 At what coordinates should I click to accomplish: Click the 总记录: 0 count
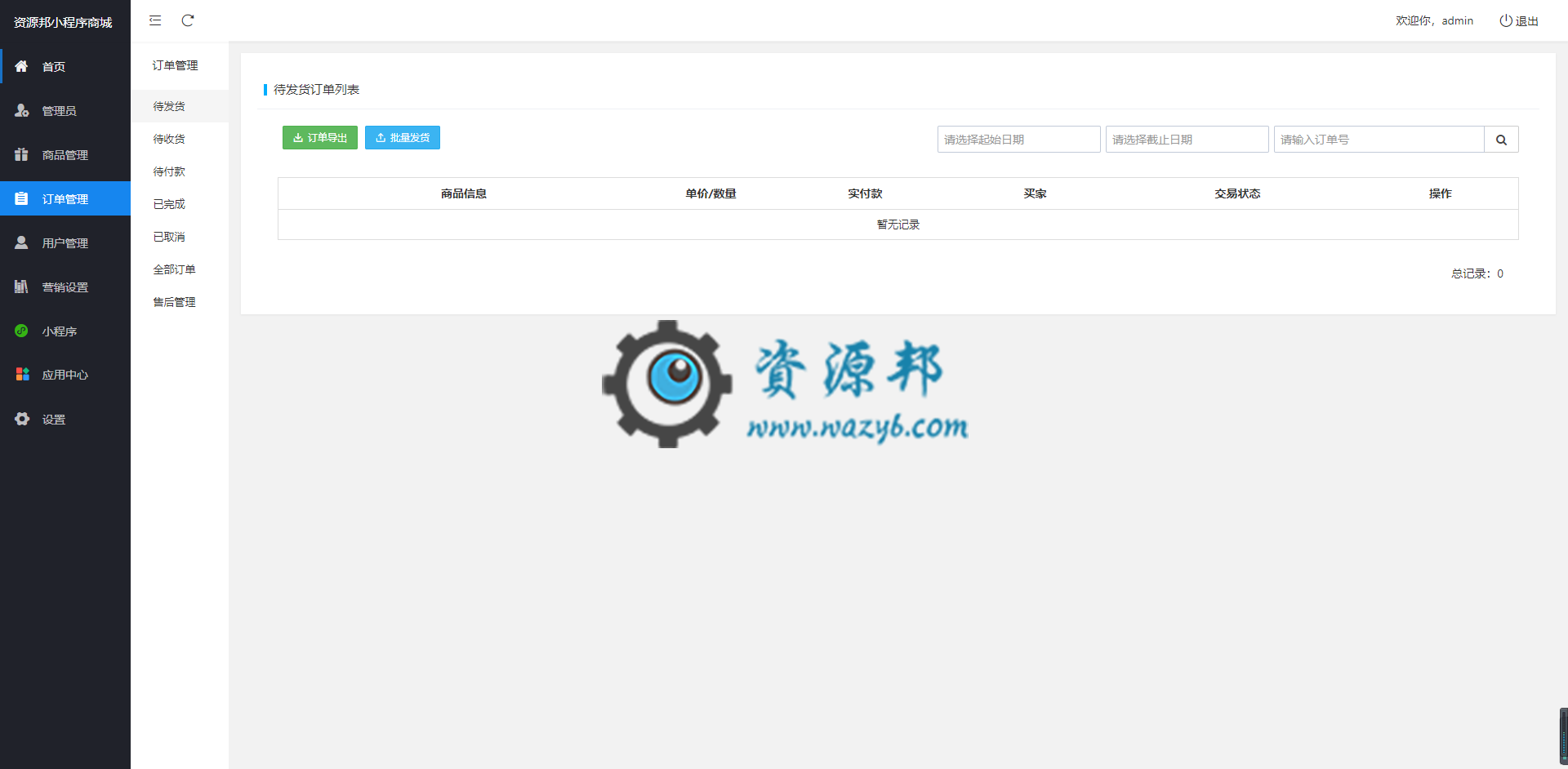(1477, 273)
